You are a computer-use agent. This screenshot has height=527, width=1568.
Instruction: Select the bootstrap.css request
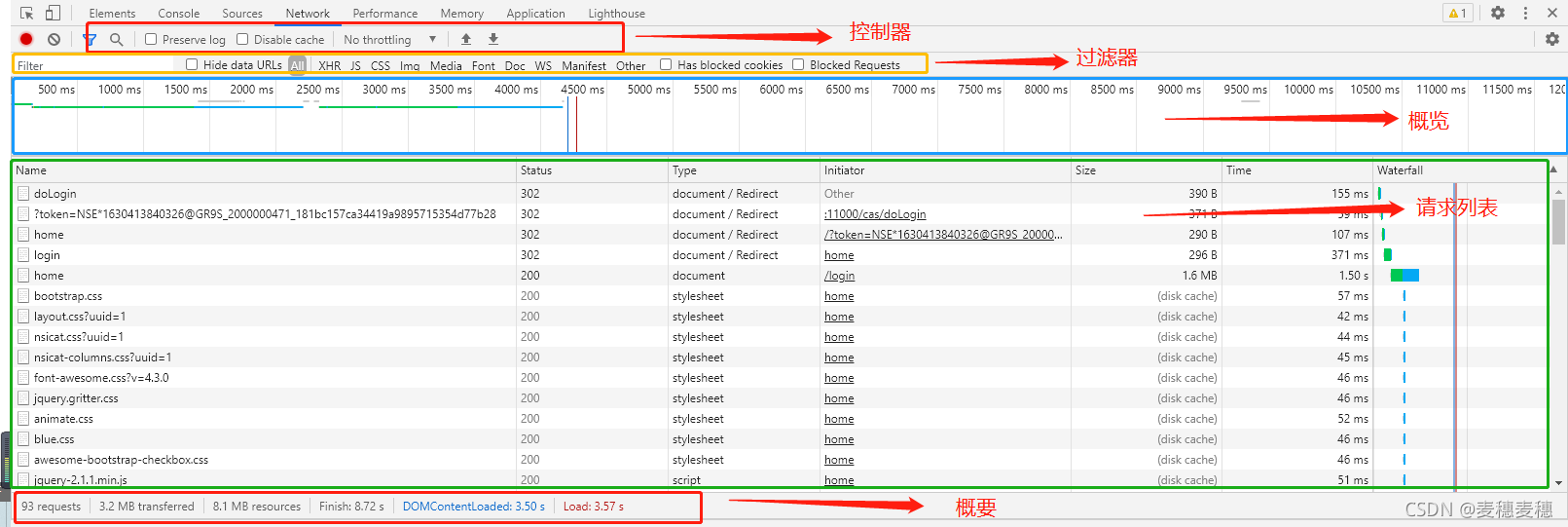tap(780, 296)
